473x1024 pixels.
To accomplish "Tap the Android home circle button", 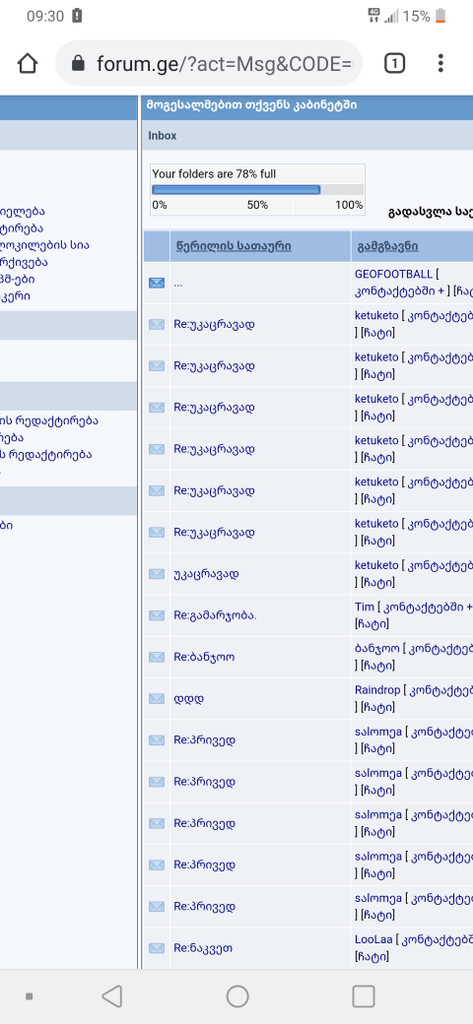I will point(237,996).
